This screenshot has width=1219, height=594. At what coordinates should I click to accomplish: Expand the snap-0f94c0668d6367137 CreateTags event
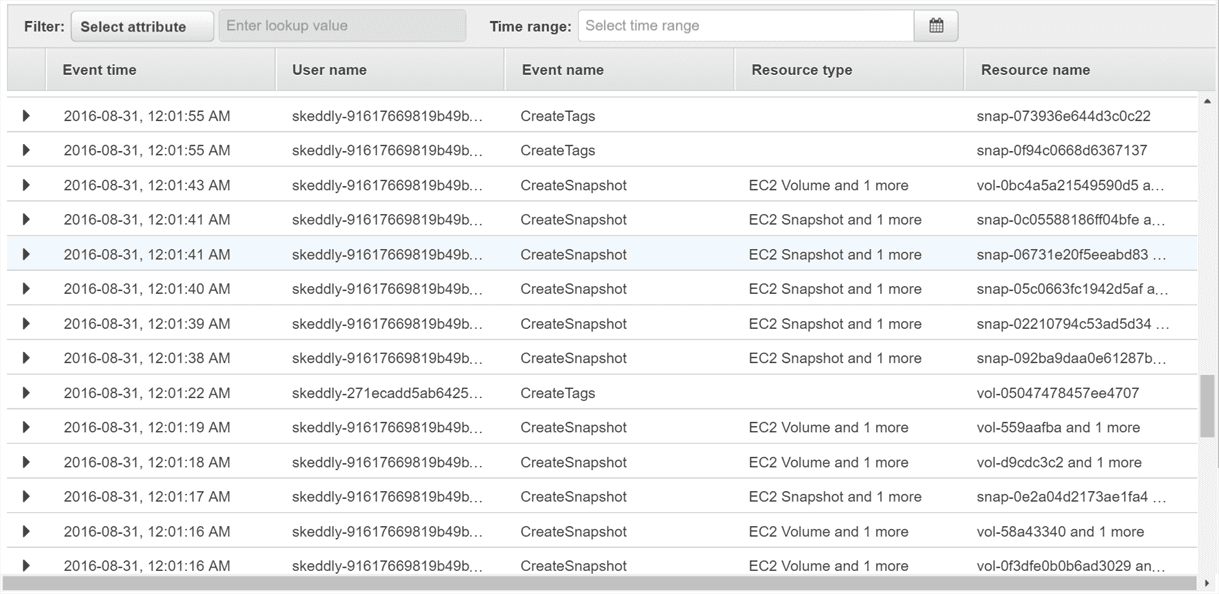click(26, 151)
